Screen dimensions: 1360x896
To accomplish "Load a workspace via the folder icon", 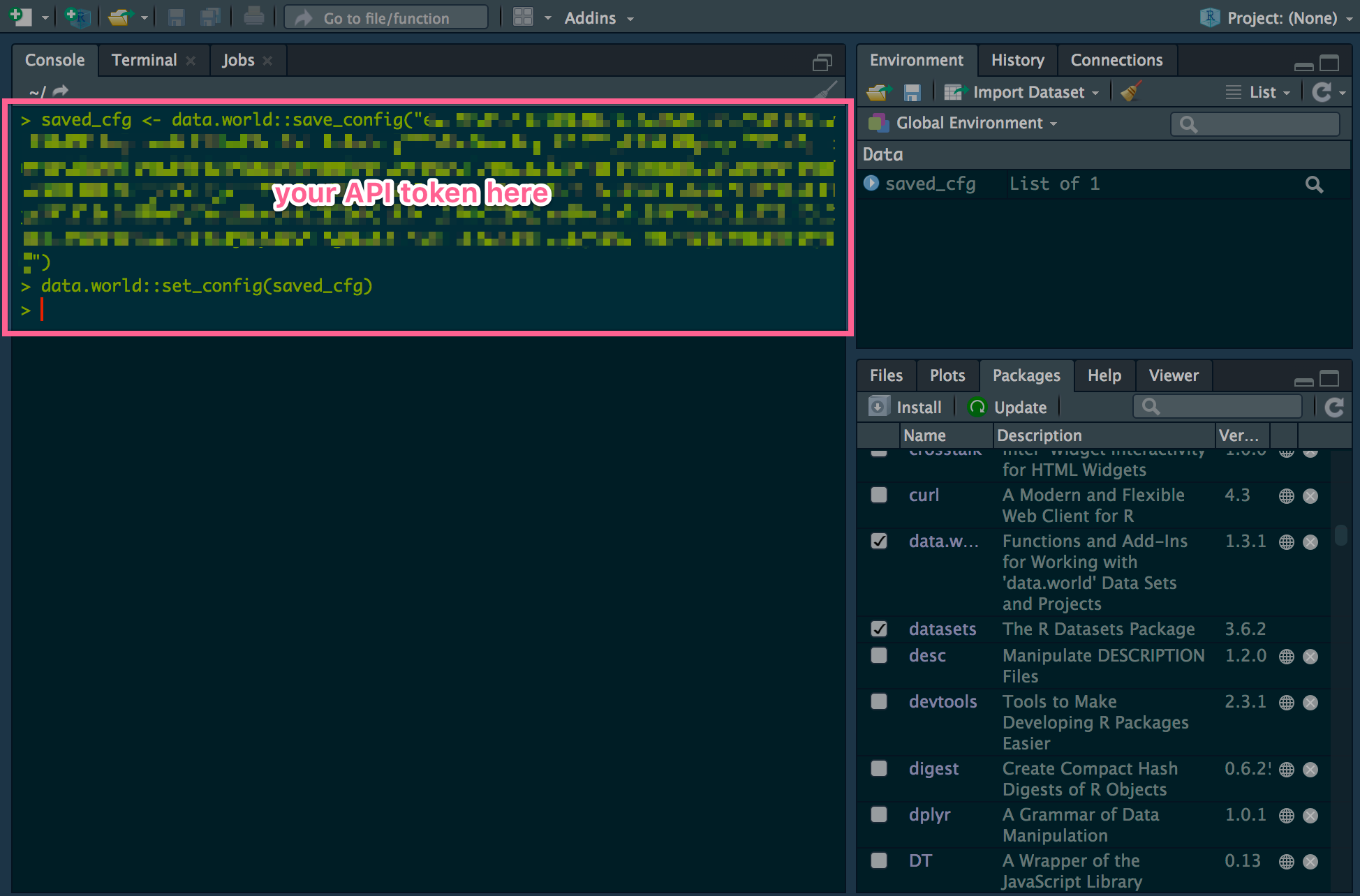I will tap(878, 91).
